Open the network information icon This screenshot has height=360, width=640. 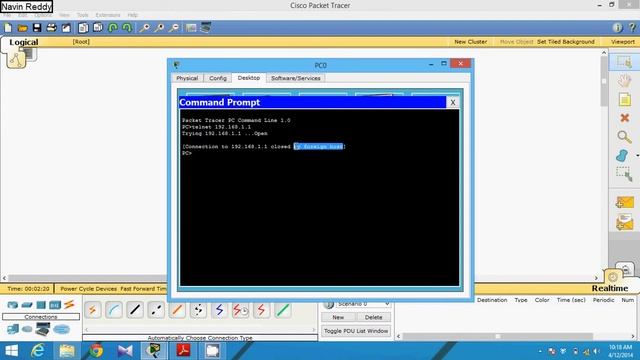point(618,28)
